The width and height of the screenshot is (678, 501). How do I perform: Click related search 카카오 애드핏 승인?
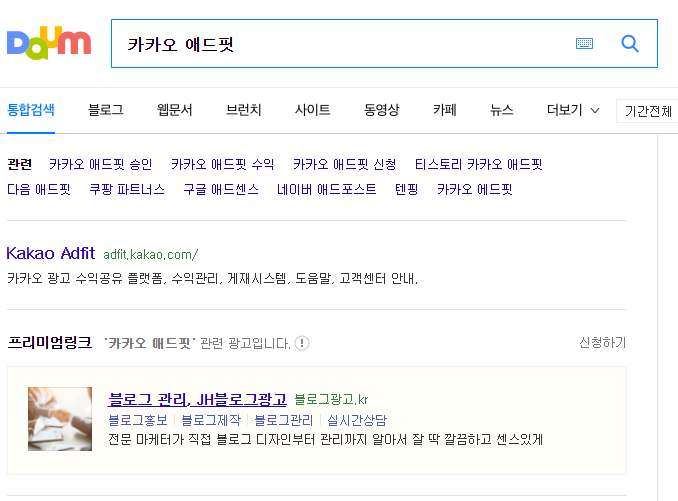click(100, 164)
